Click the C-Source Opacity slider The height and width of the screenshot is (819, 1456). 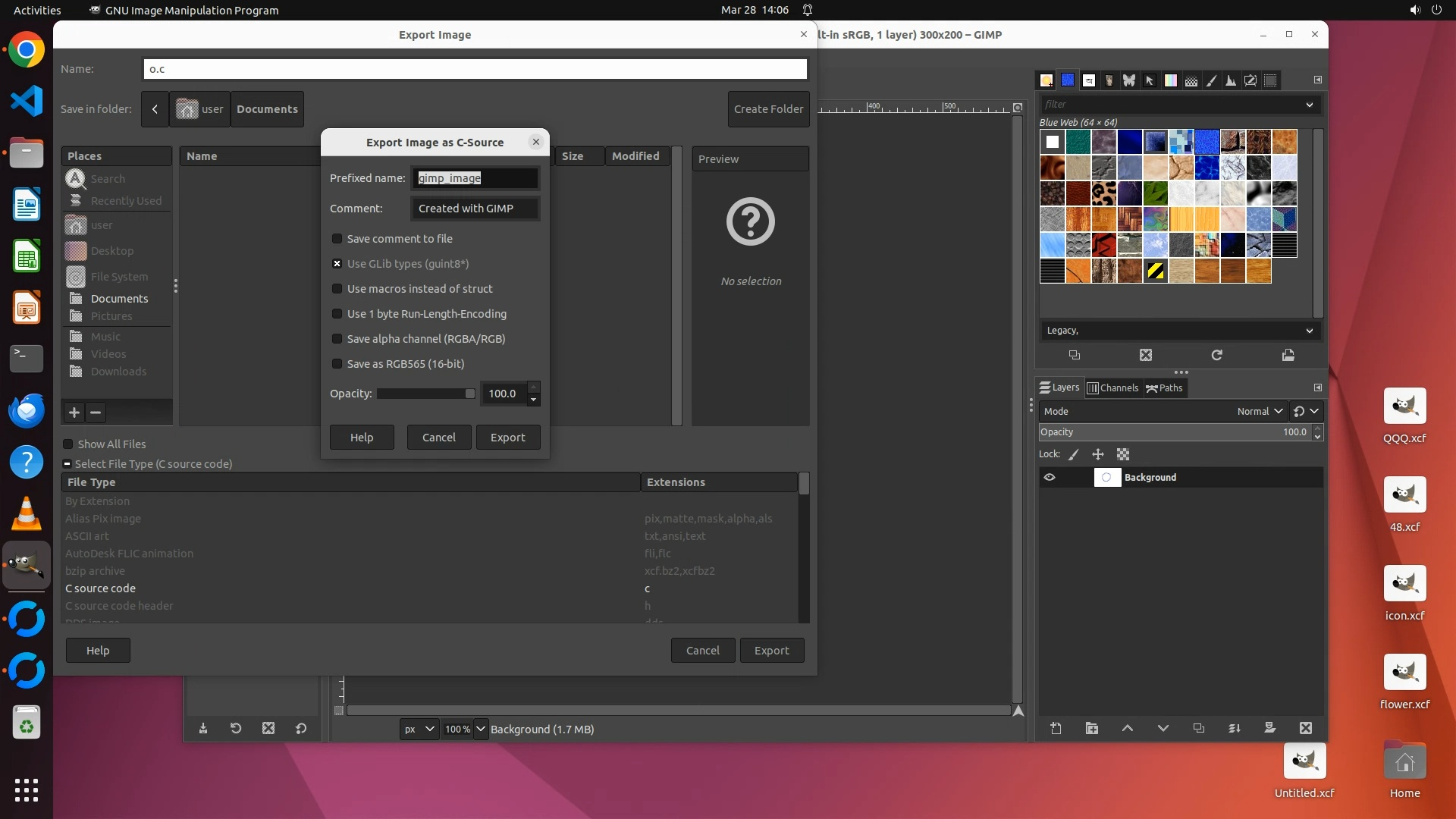(x=425, y=394)
